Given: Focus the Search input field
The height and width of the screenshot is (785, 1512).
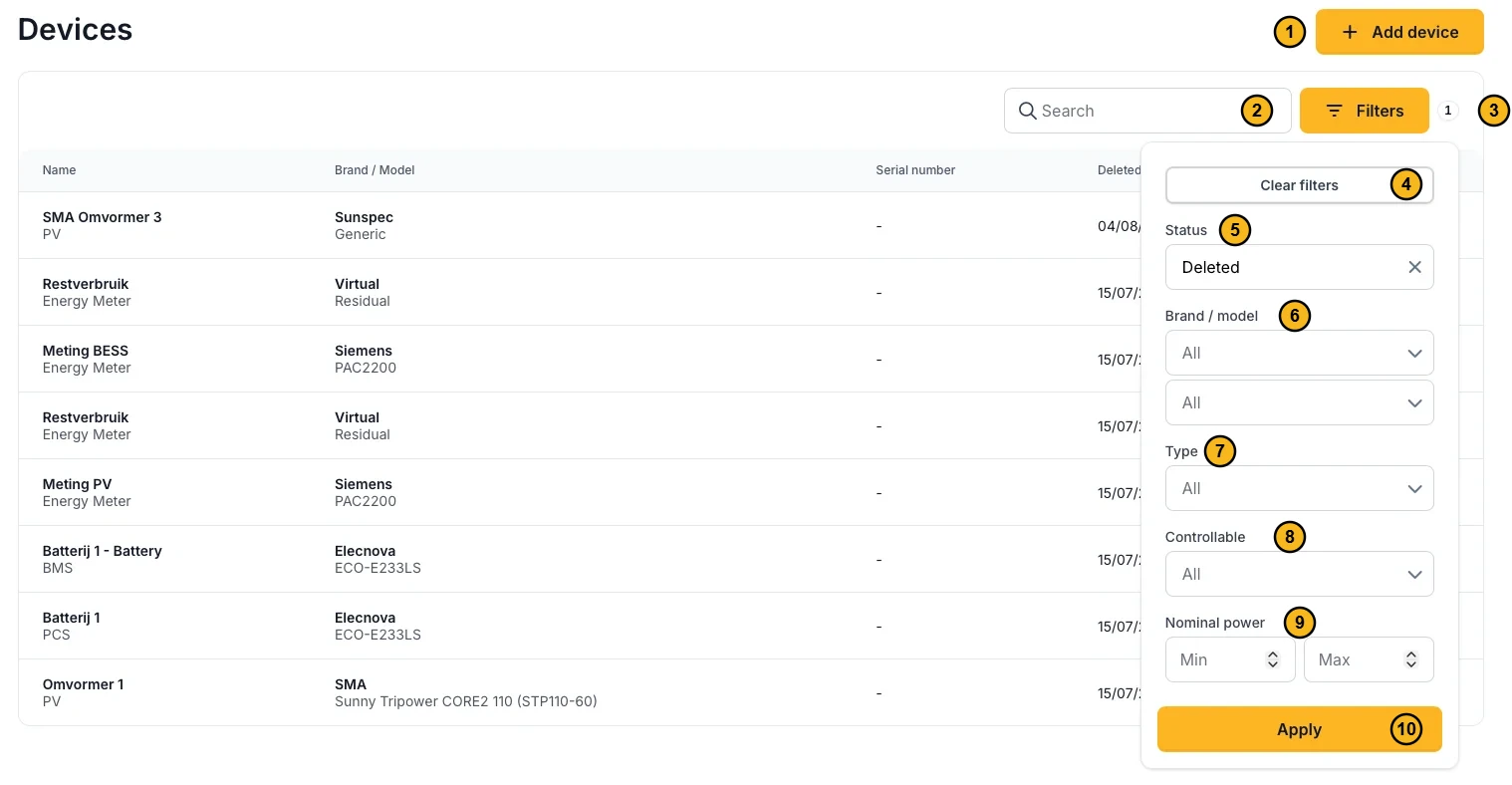Looking at the screenshot, I should (x=1147, y=111).
